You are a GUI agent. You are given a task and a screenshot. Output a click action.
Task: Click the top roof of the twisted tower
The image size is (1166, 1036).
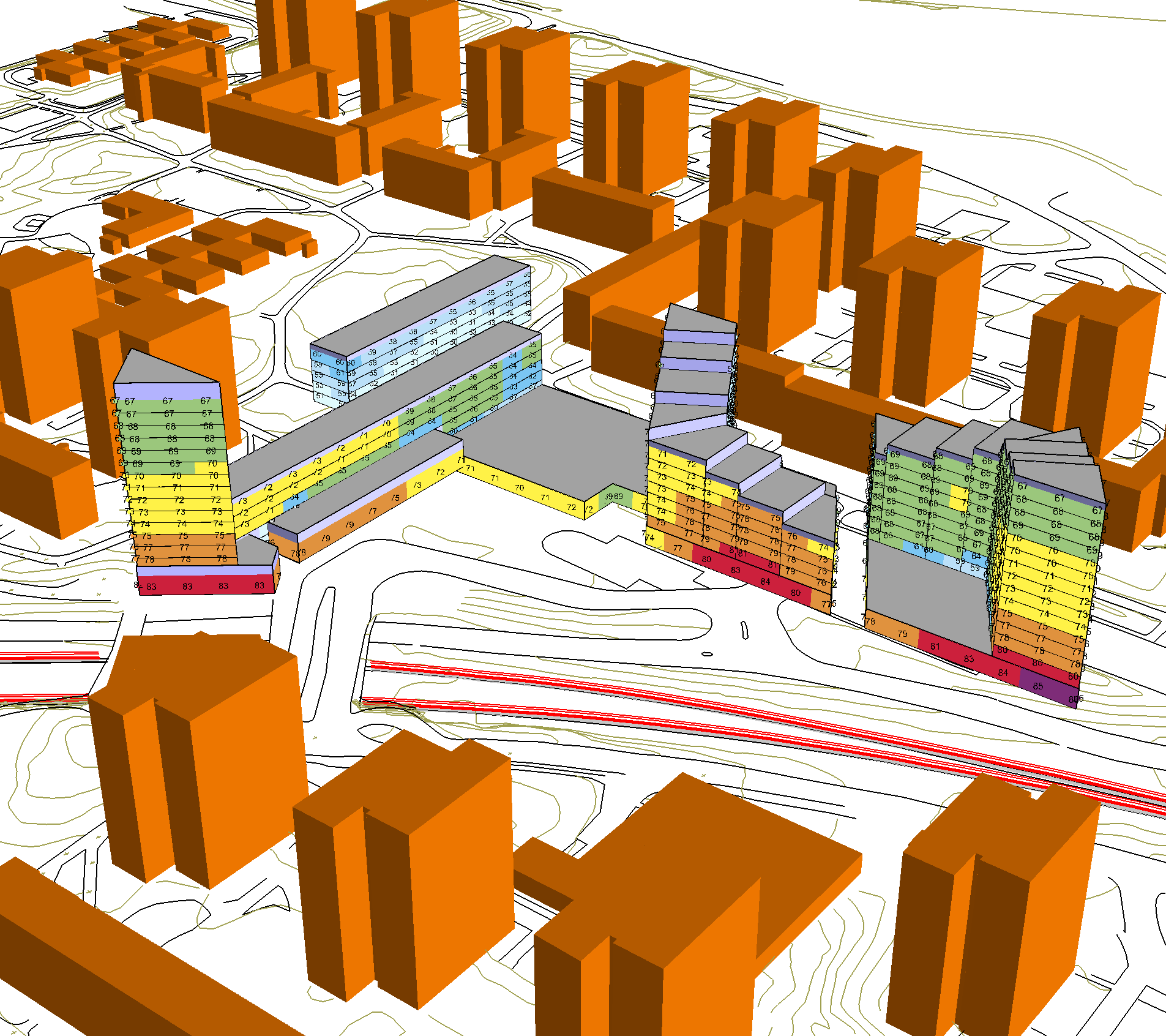(x=702, y=319)
